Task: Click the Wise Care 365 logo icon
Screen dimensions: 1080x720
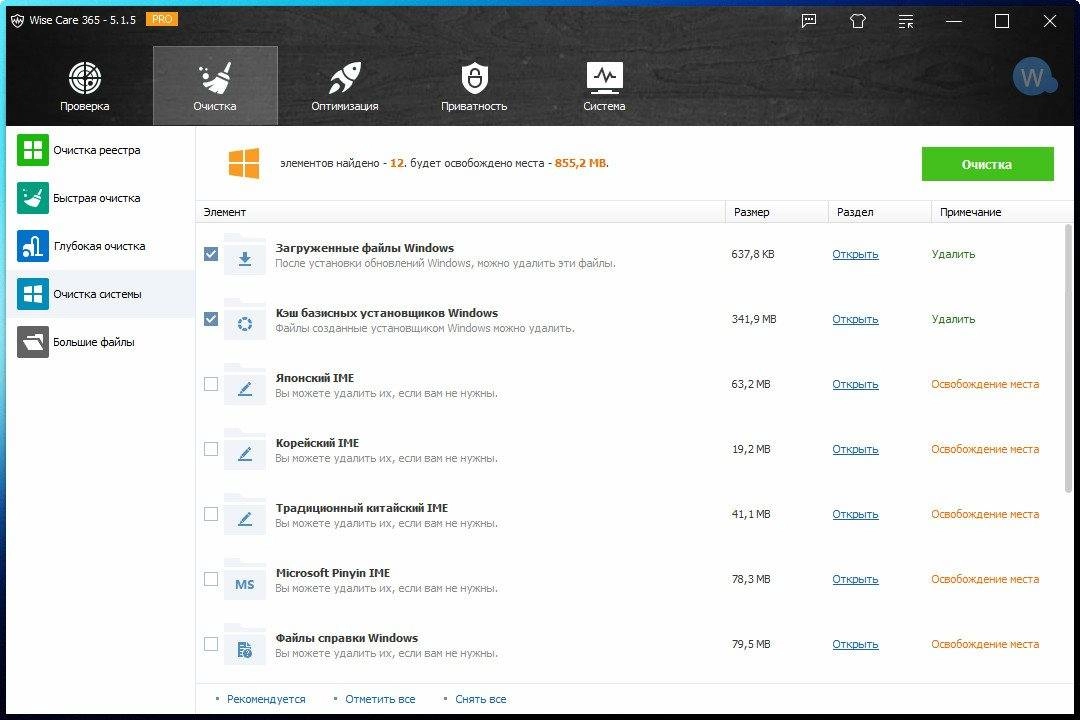Action: [17, 20]
